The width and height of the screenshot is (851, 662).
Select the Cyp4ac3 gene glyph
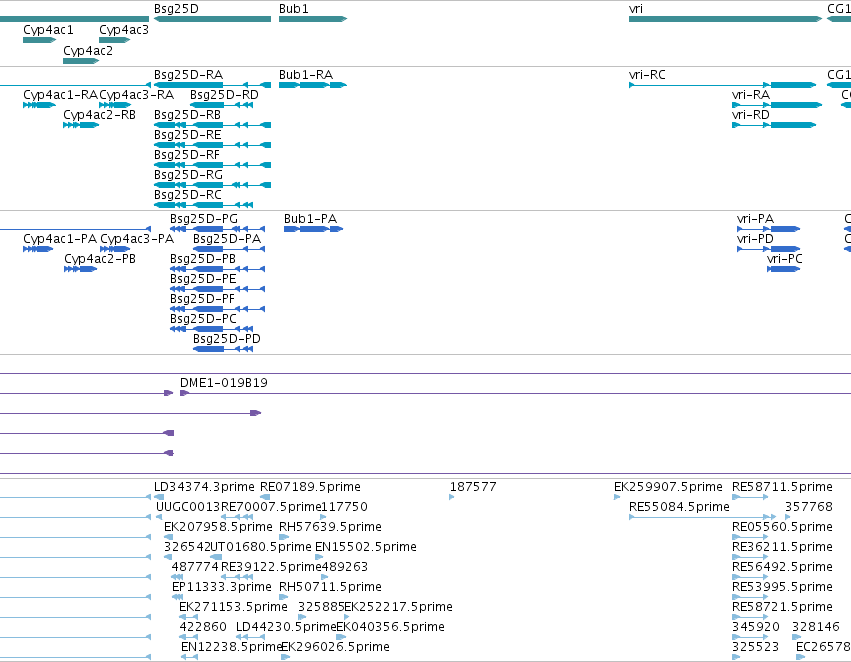pyautogui.click(x=115, y=40)
